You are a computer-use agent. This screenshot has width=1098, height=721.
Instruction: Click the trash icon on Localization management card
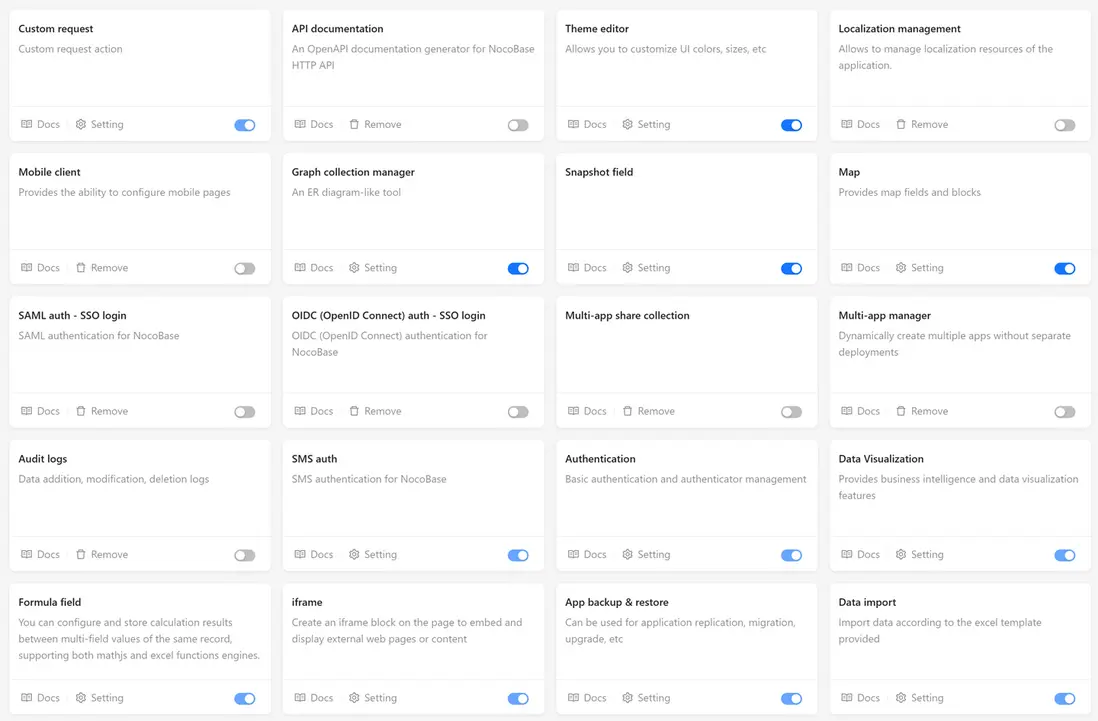[901, 125]
